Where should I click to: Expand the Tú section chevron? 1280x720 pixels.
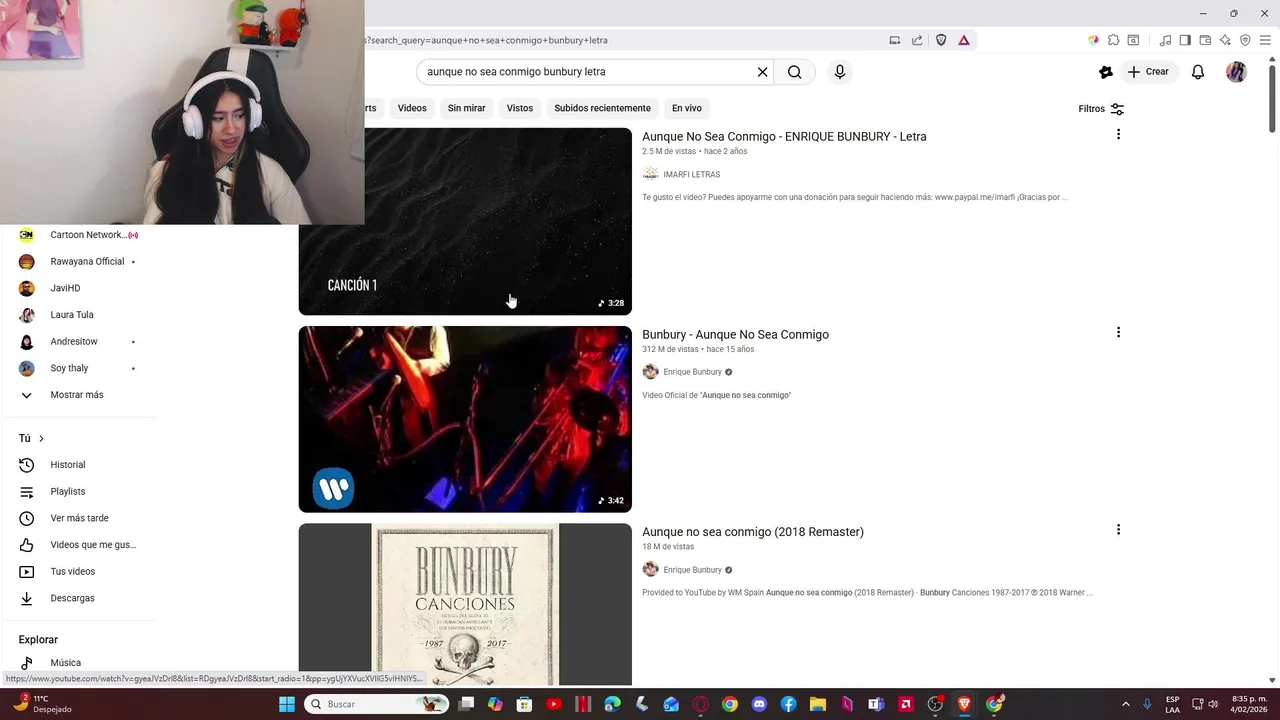pyautogui.click(x=41, y=438)
